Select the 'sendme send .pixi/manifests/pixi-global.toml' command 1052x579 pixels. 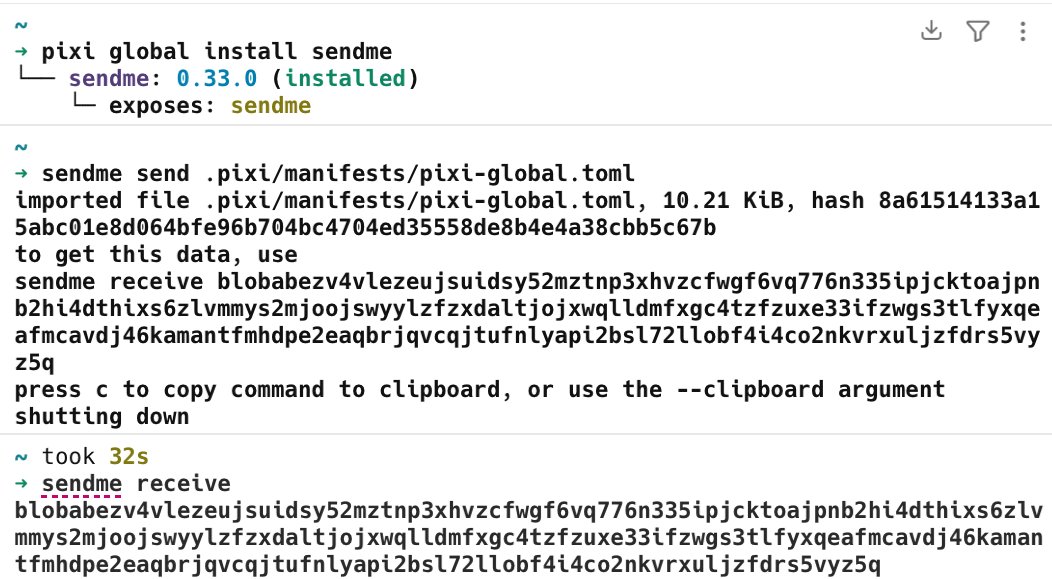pos(338,174)
